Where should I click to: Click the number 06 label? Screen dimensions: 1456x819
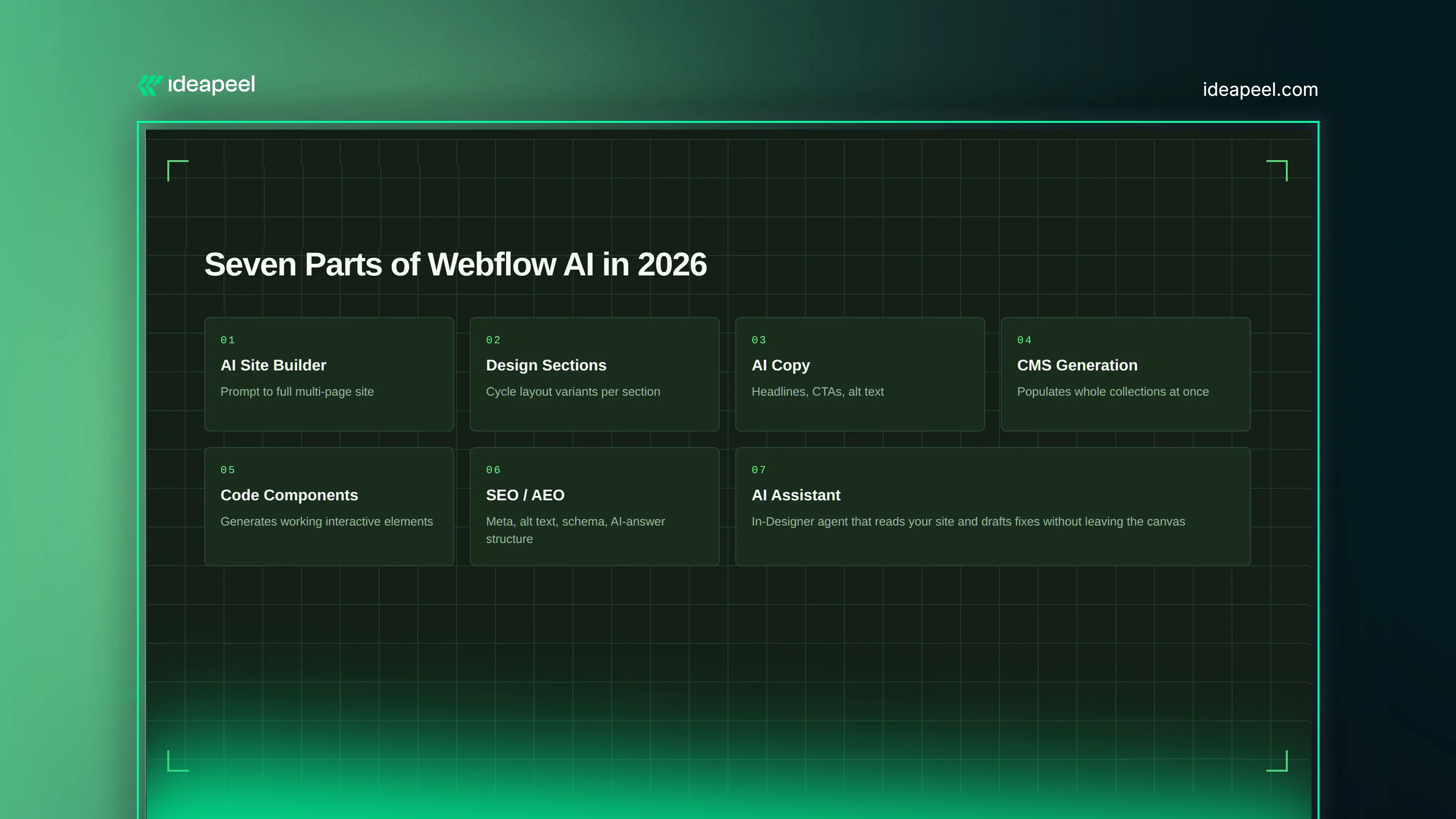click(x=493, y=470)
